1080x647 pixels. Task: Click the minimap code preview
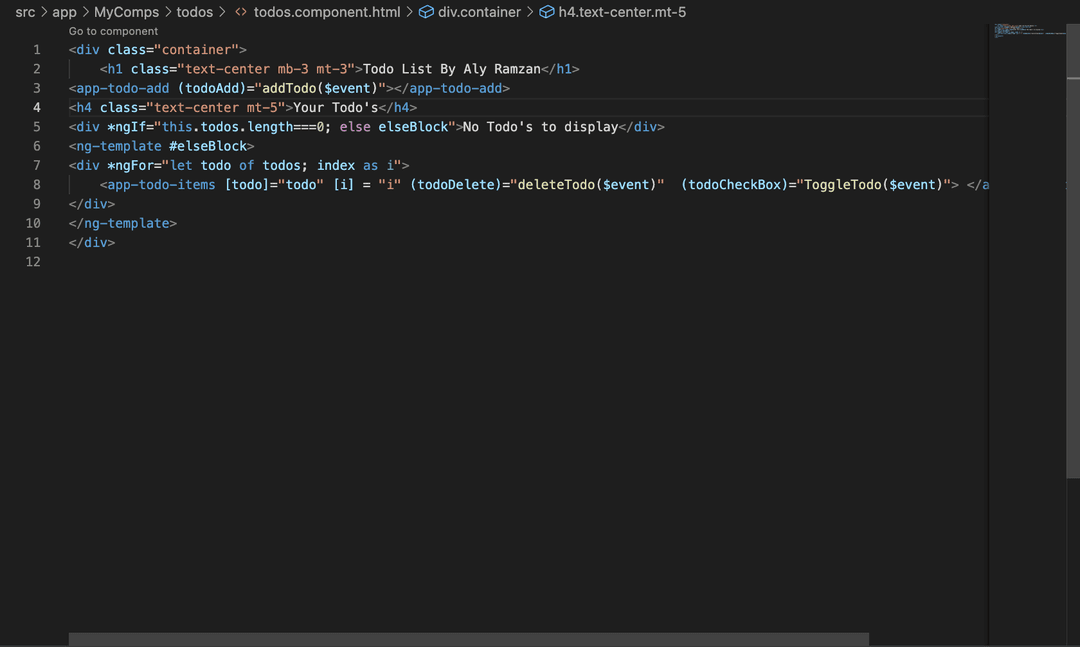(1028, 30)
